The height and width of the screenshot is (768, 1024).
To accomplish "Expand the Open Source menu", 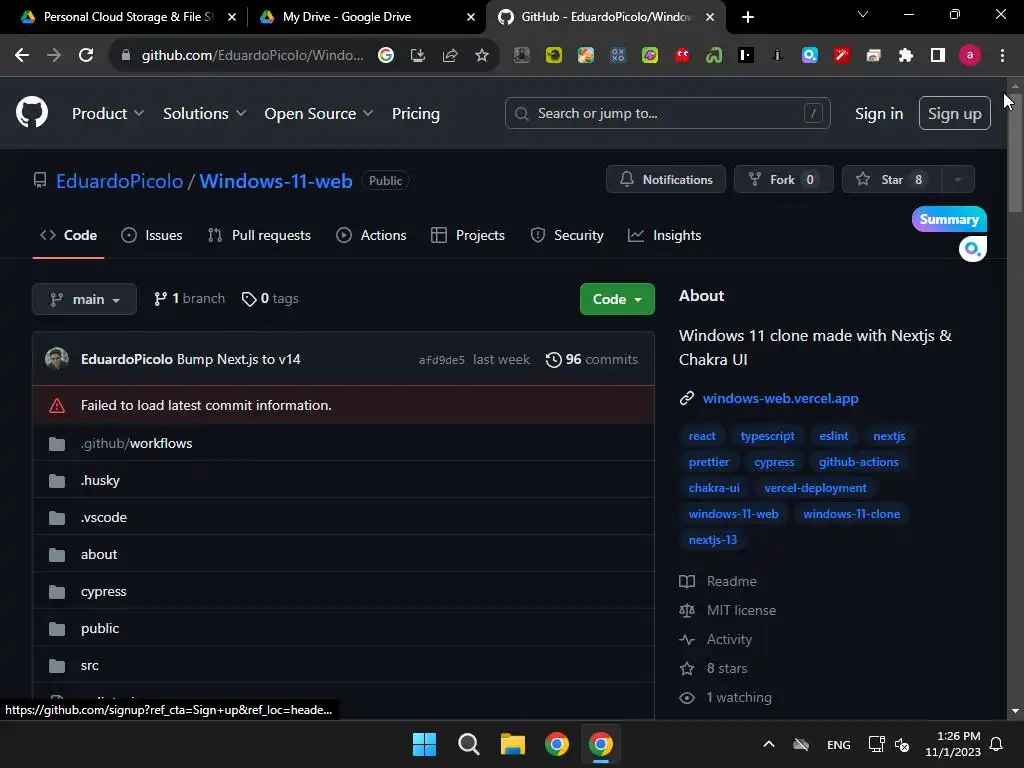I will tap(319, 114).
